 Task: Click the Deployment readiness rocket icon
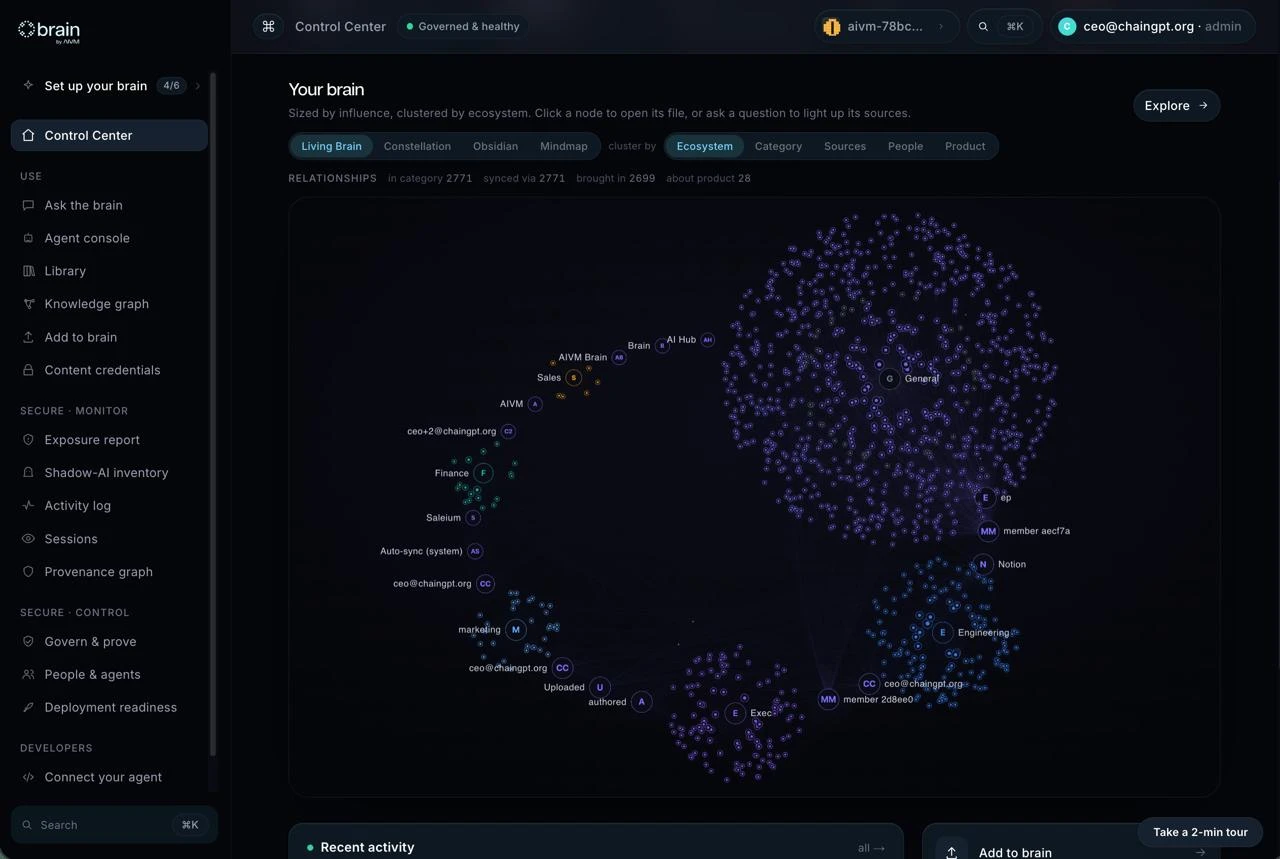click(28, 708)
